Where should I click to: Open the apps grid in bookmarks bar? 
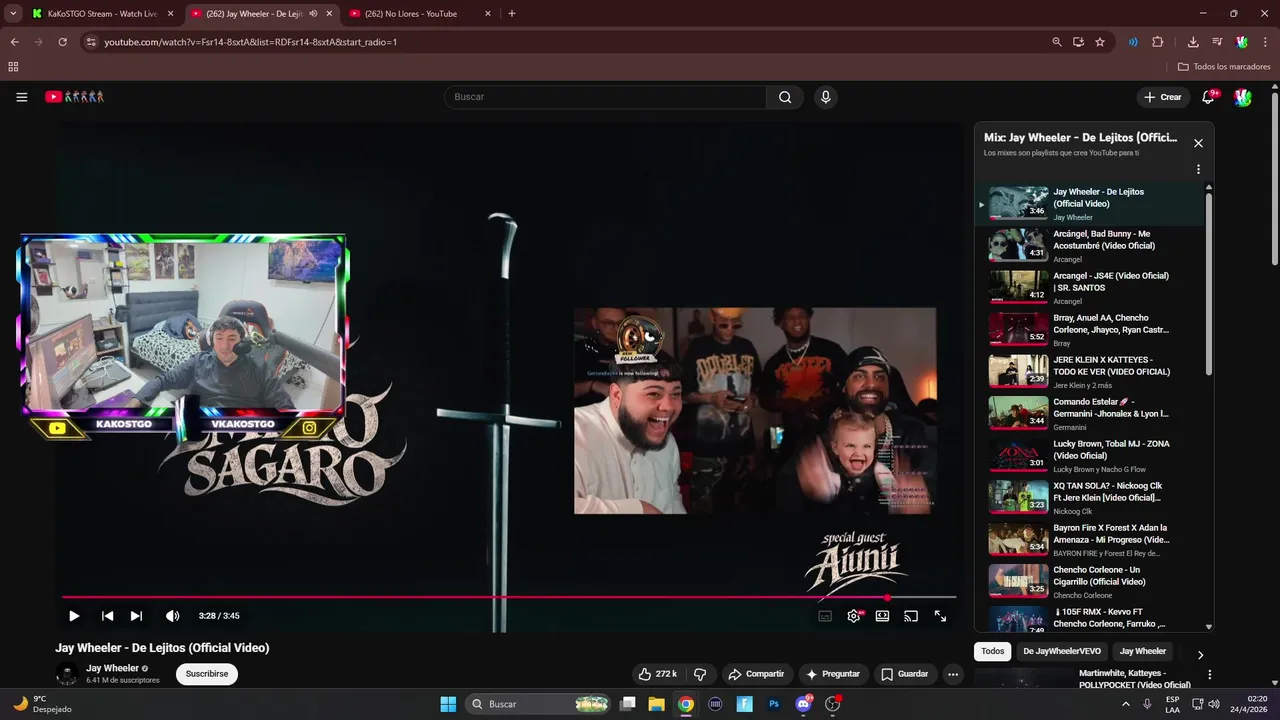(13, 67)
